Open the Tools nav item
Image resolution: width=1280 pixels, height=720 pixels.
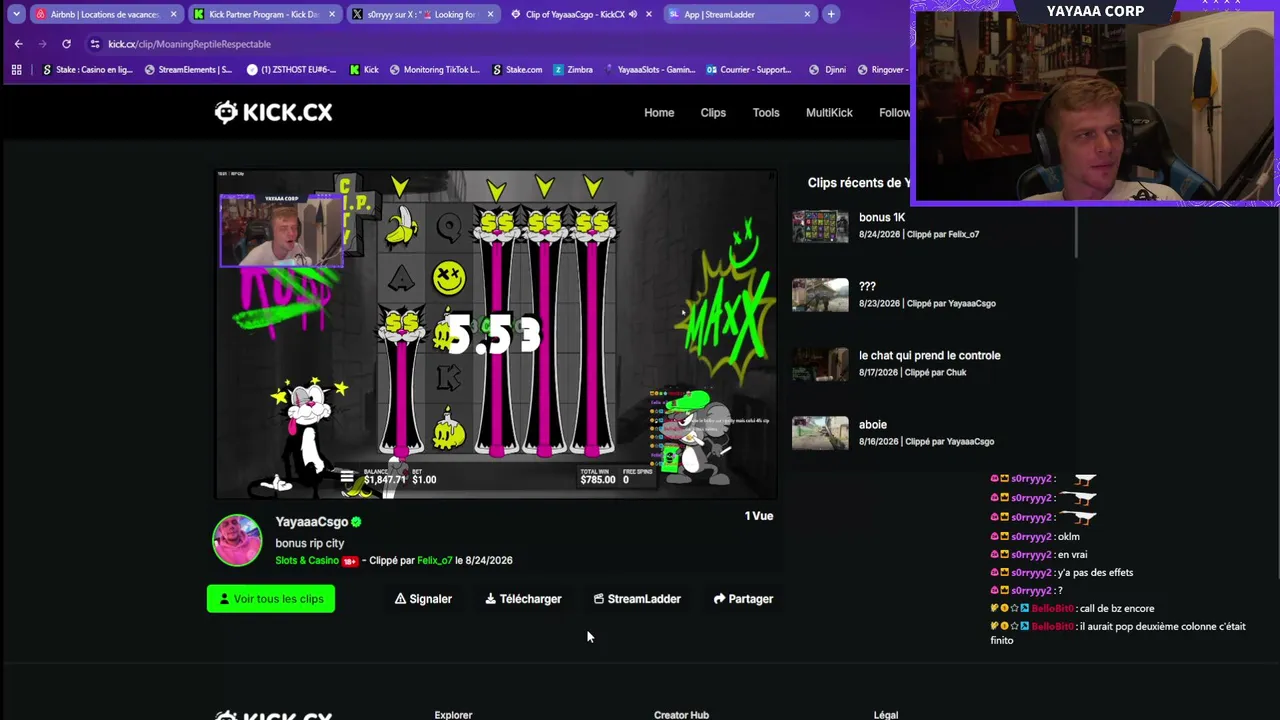[766, 113]
